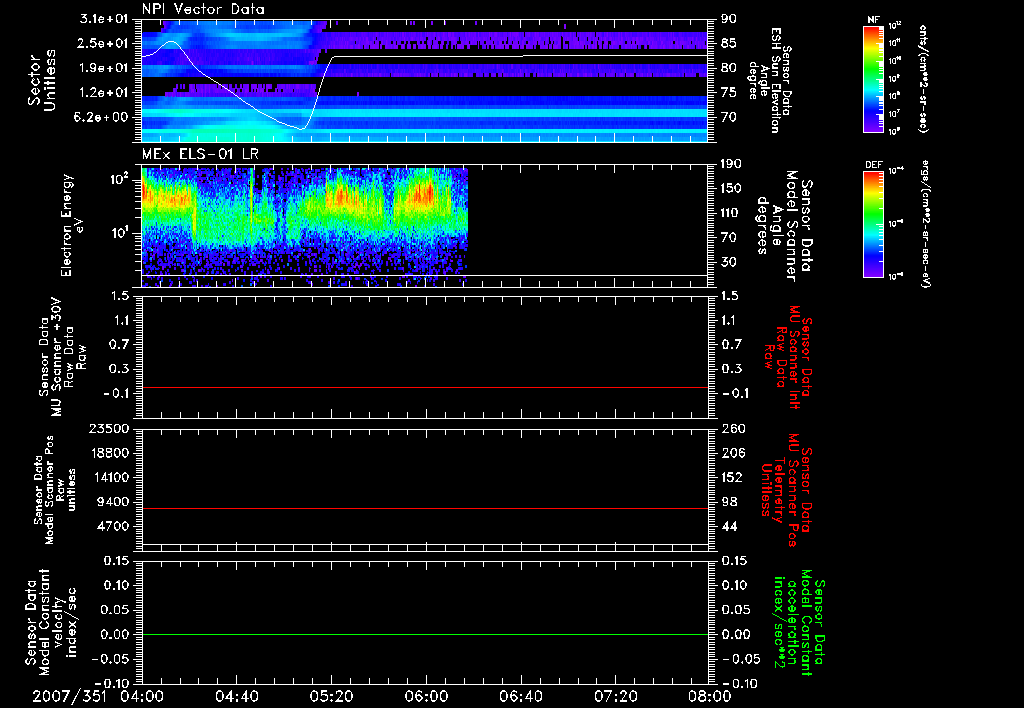Screen dimensions: 1024x708
Task: Click the "06:40" time axis label
Action: (520, 696)
